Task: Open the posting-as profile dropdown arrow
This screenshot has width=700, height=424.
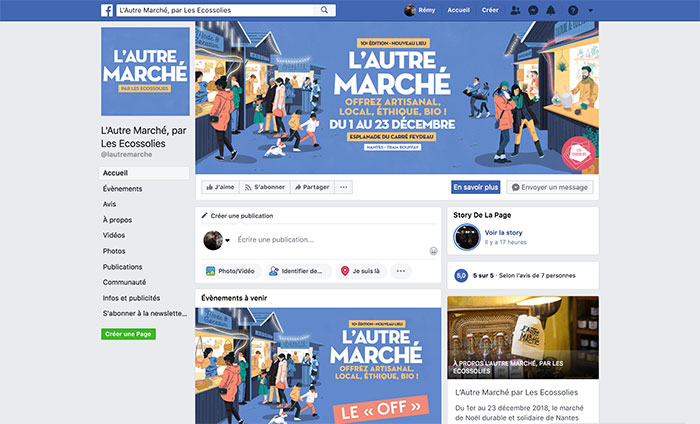Action: 227,240
